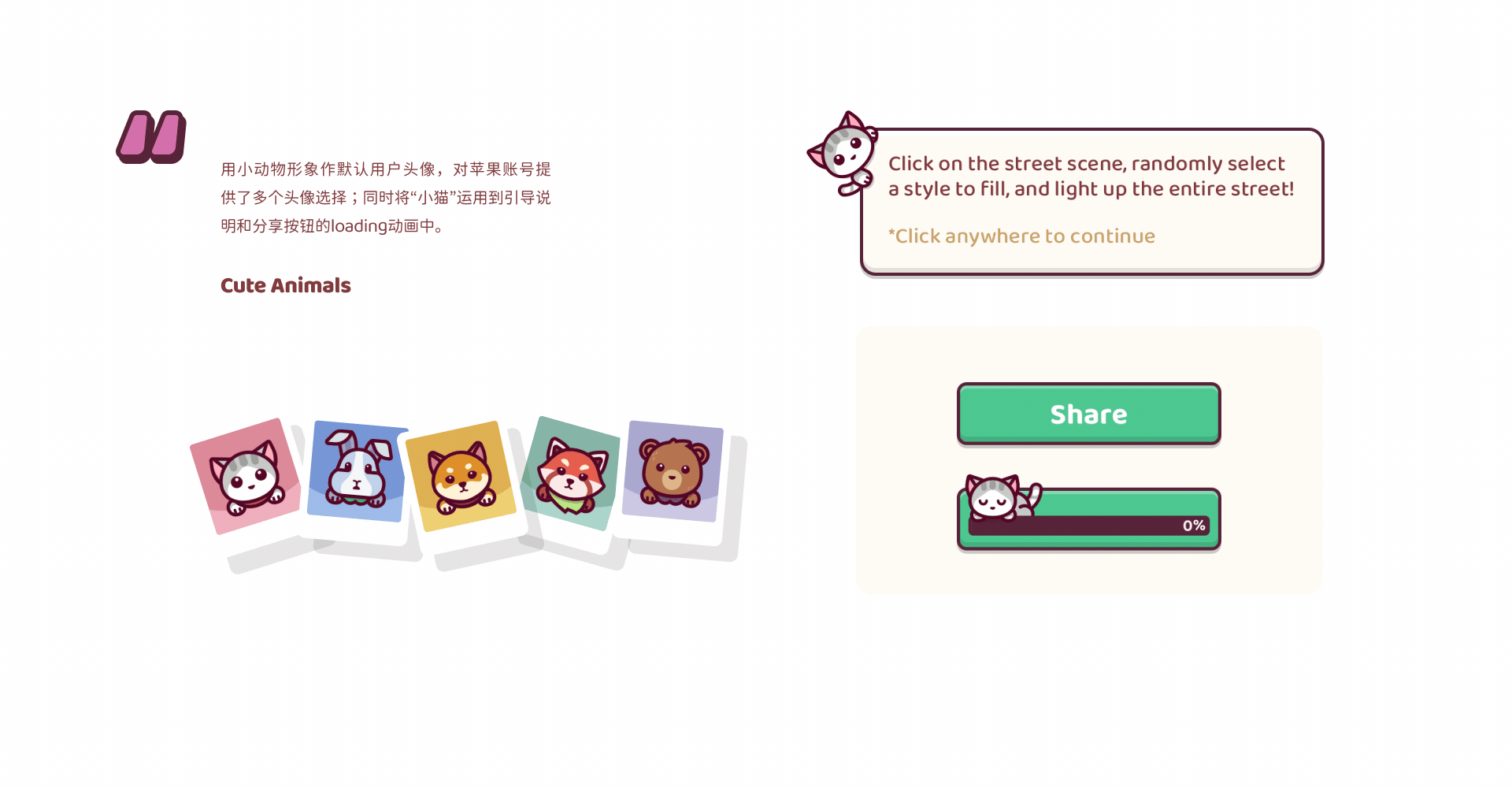Choose the brown bear avatar card

[x=673, y=471]
